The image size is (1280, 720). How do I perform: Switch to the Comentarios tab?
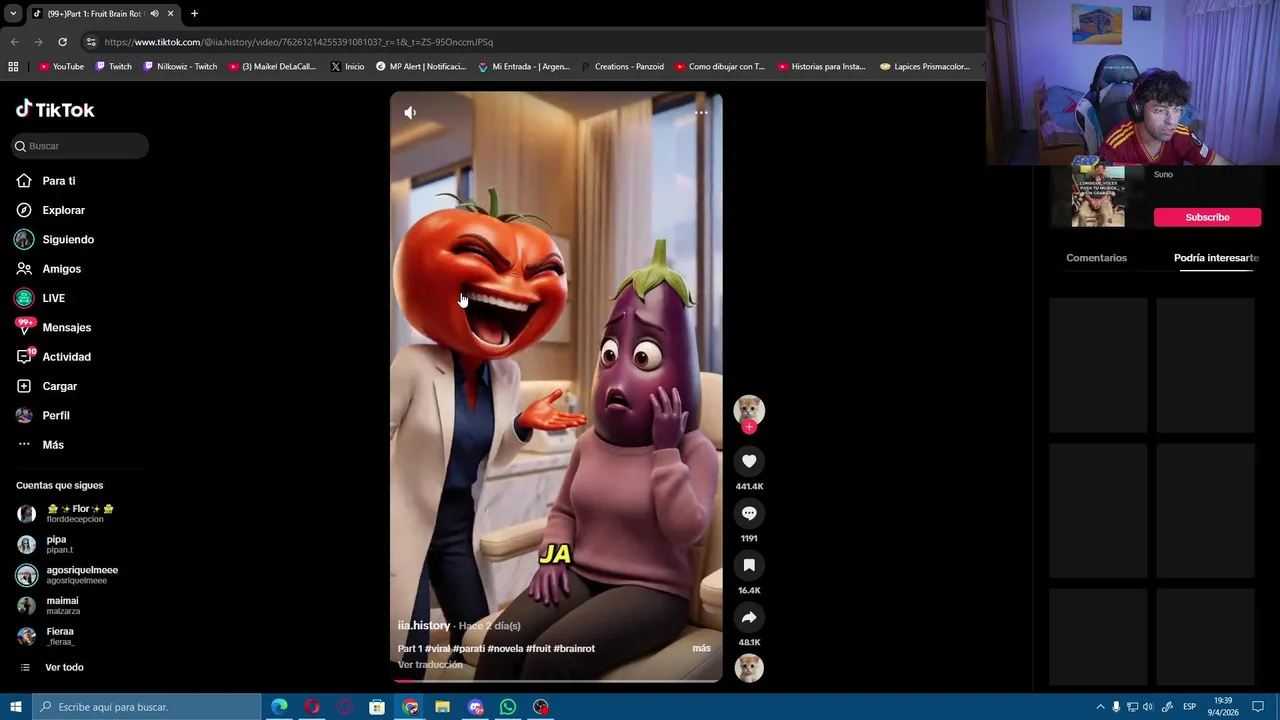(x=1096, y=258)
